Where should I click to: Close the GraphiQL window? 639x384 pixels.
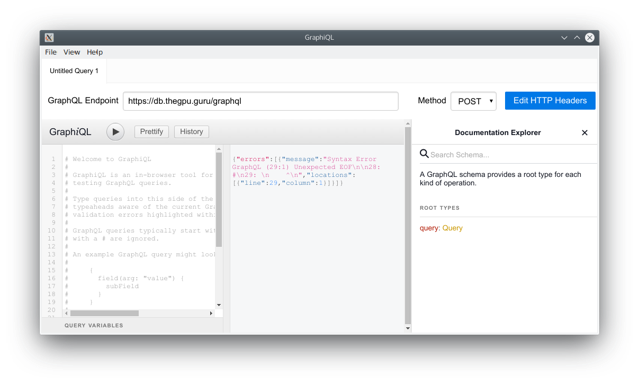point(590,38)
